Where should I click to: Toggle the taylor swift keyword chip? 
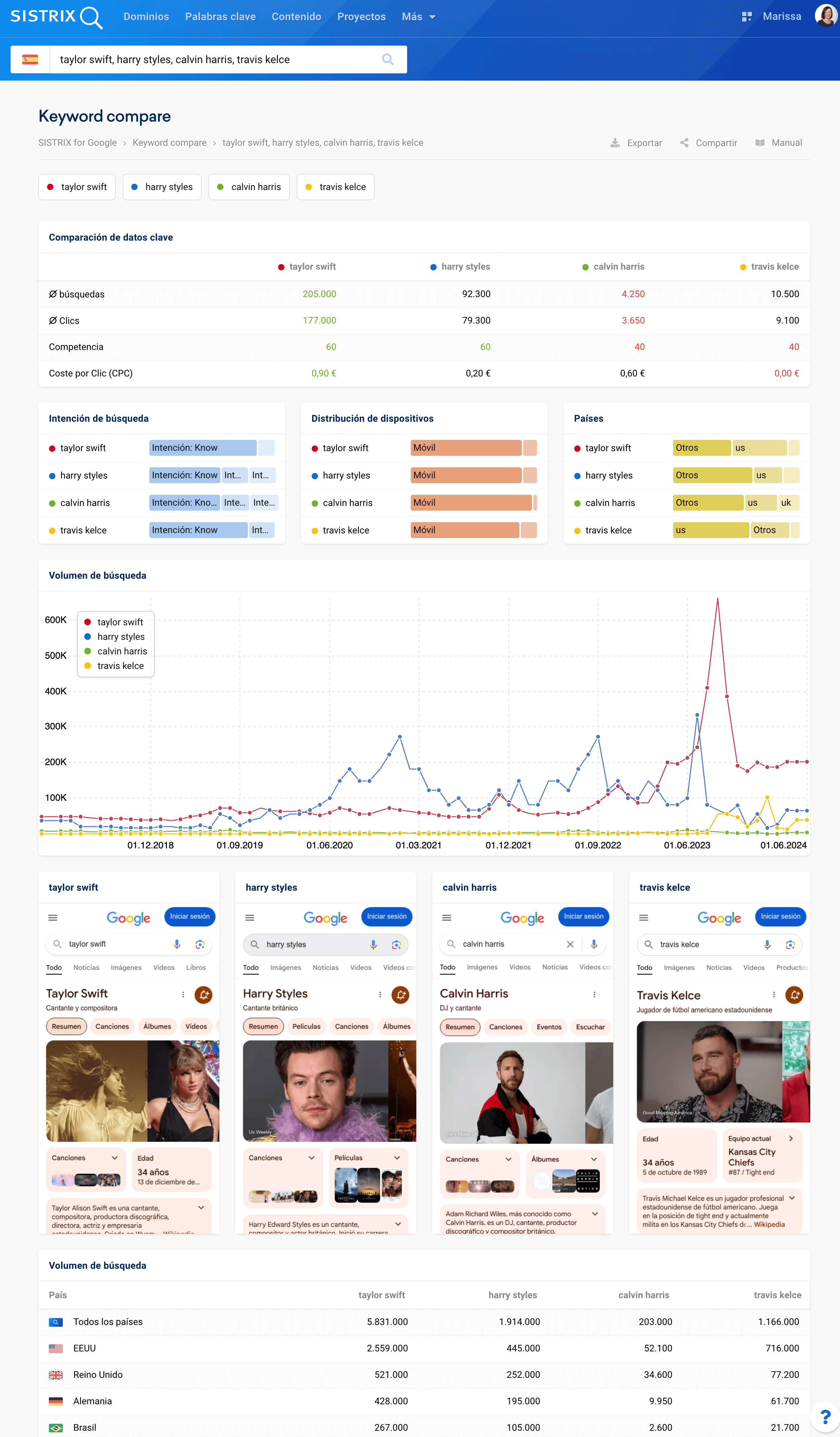pyautogui.click(x=77, y=187)
